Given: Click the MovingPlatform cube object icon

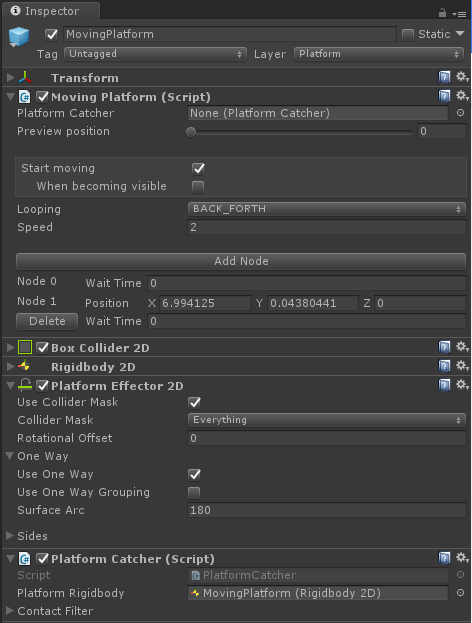Looking at the screenshot, I should click(x=19, y=37).
